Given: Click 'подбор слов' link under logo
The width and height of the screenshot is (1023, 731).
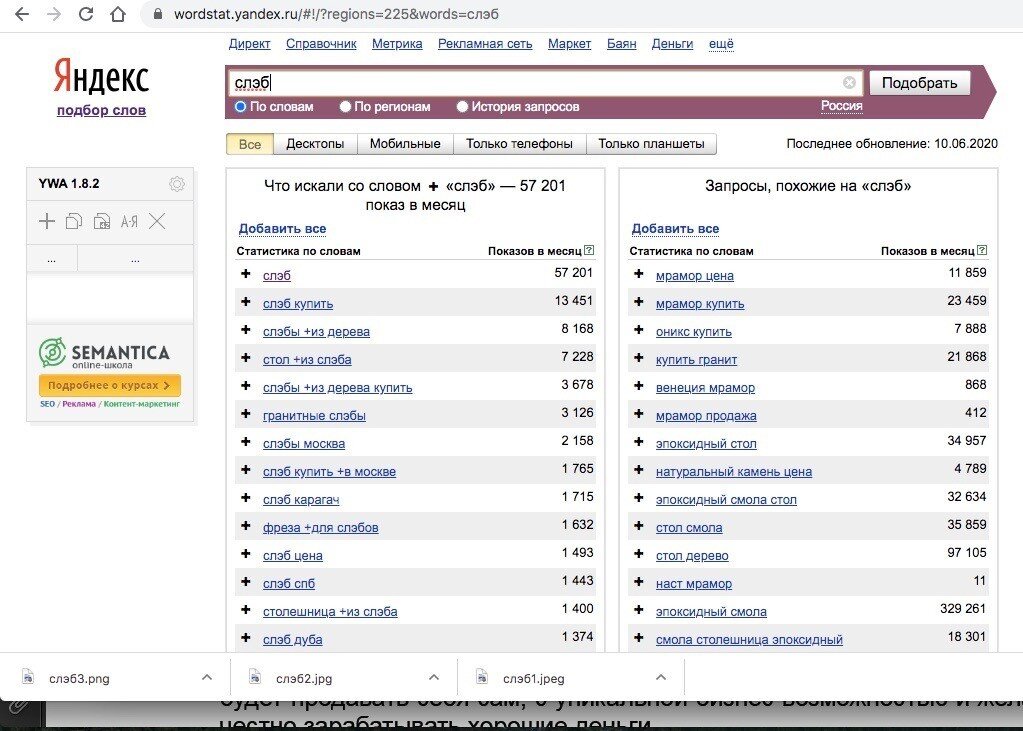Looking at the screenshot, I should click(x=101, y=110).
